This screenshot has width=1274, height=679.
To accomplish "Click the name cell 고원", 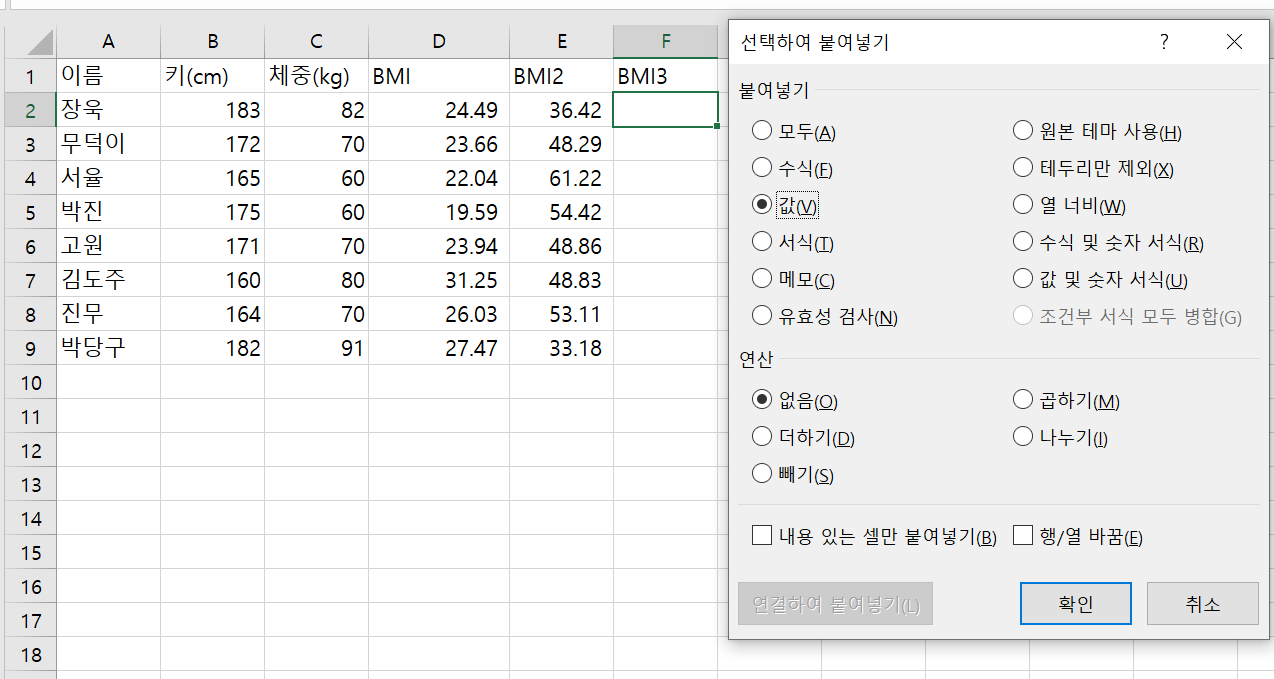I will click(108, 246).
